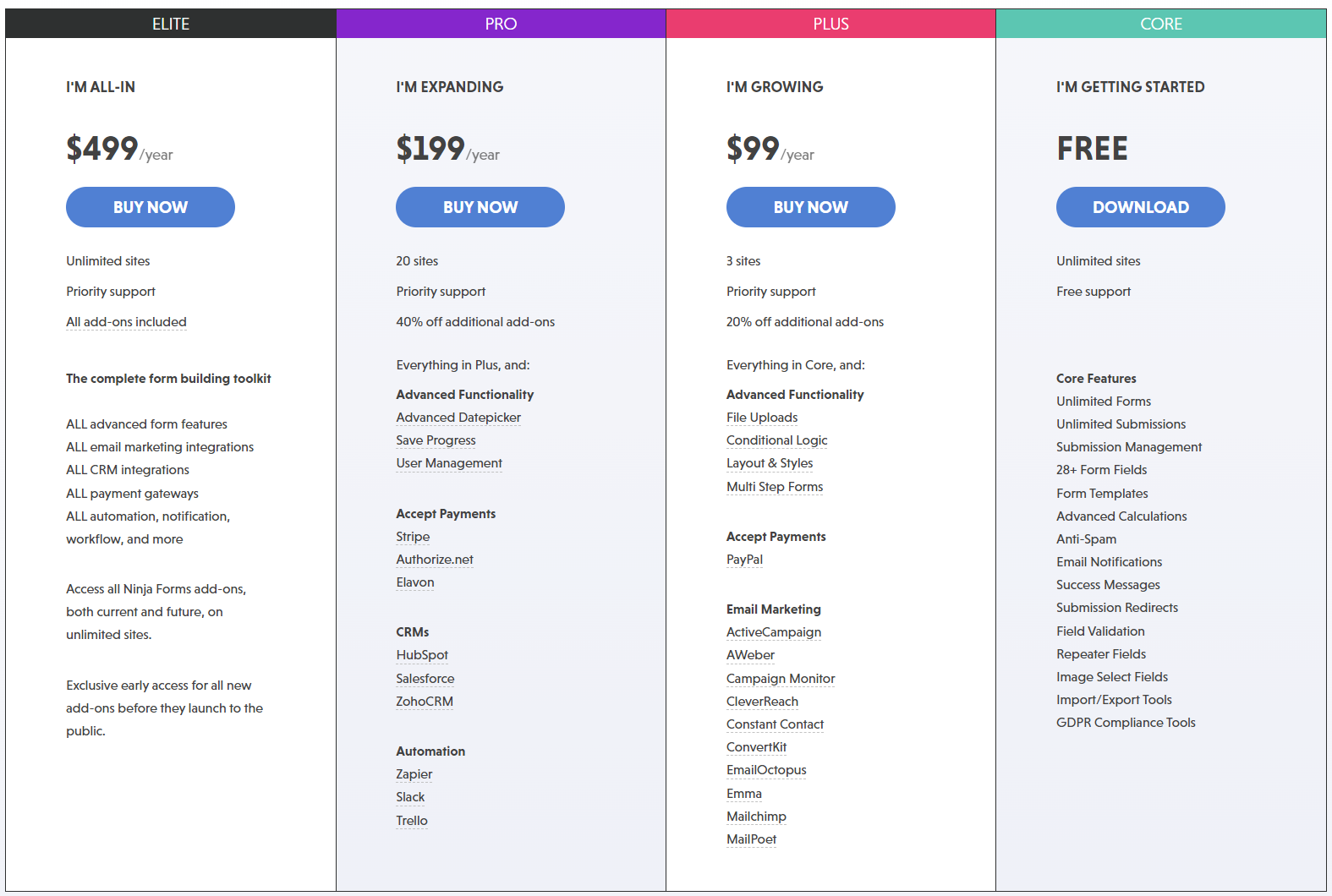Open the Constant Contact link
Viewport: 1332px width, 896px height.
point(774,724)
